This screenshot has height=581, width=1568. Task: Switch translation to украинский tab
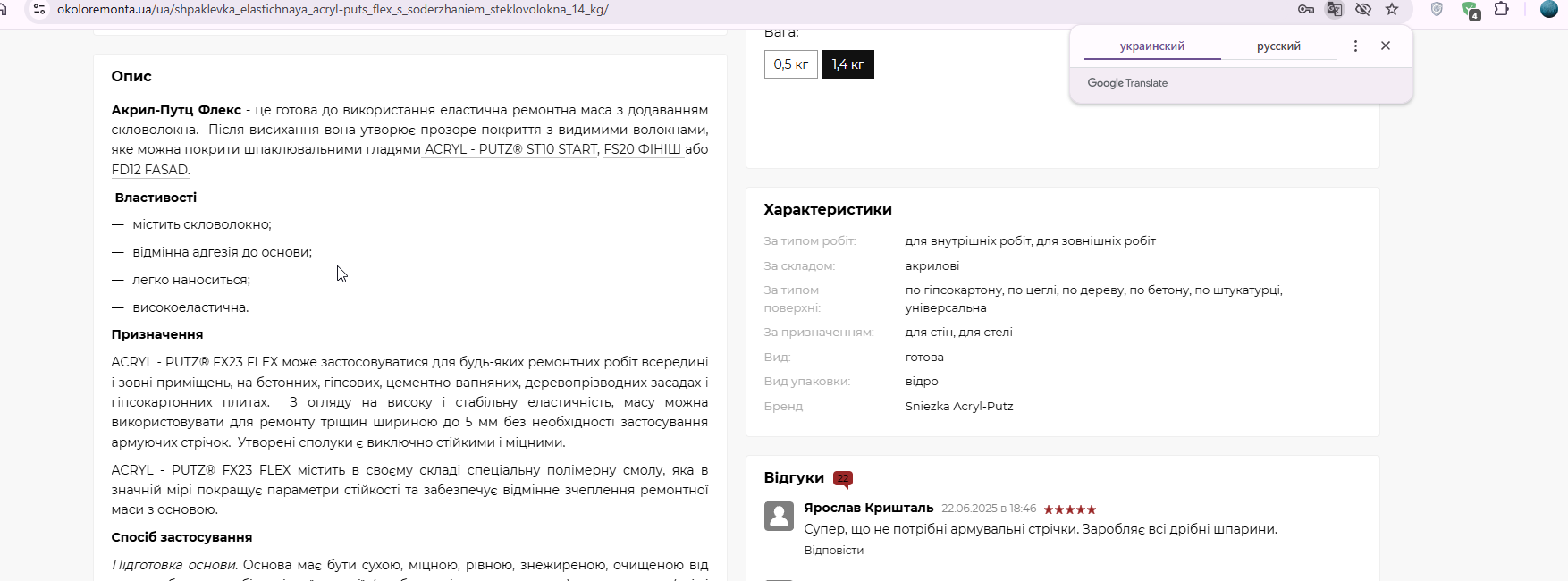[x=1152, y=46]
